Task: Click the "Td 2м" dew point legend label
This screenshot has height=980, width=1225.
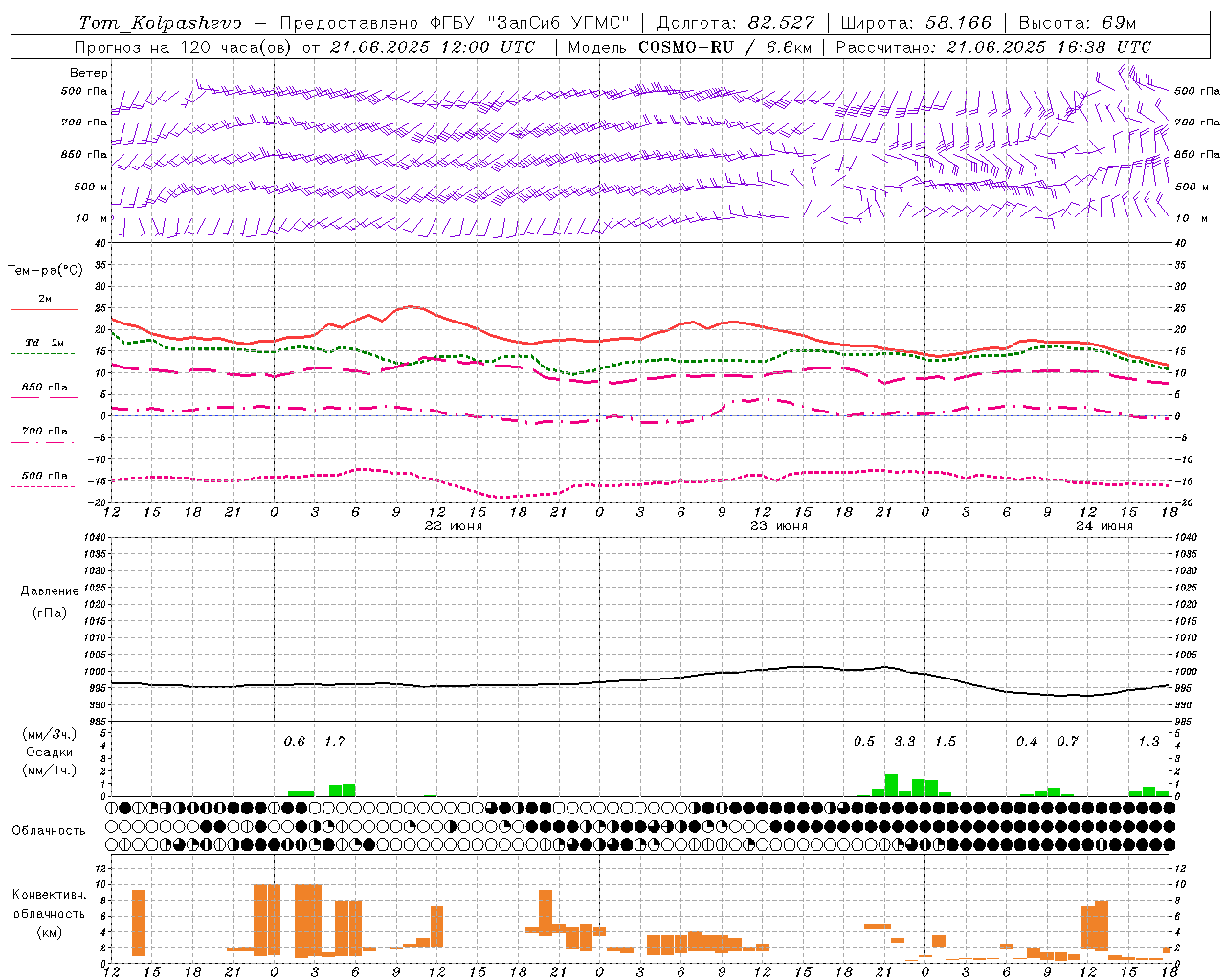Action: pos(45,343)
